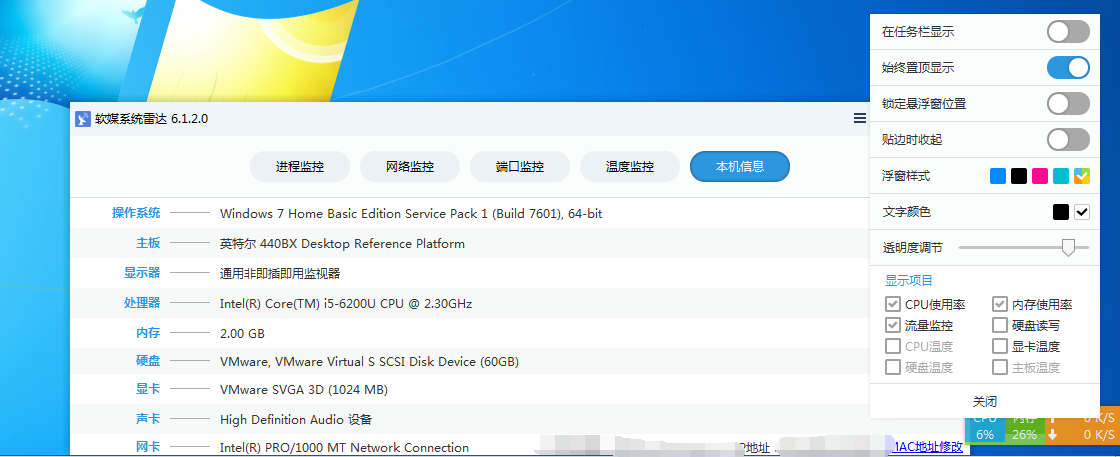Click the 显示项目 section heading

point(909,281)
